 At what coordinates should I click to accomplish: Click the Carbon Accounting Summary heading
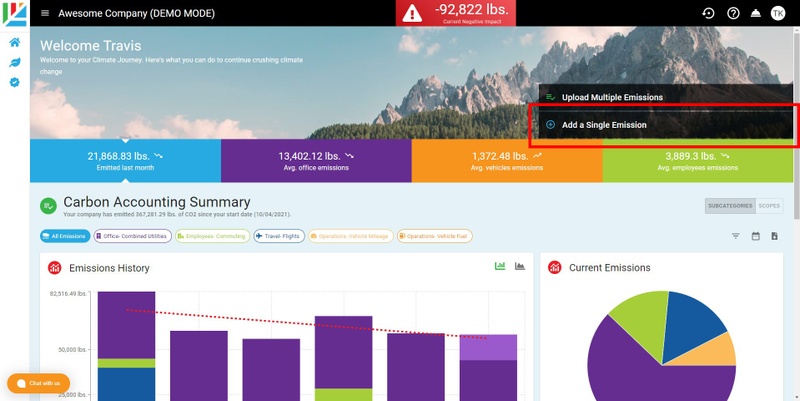pyautogui.click(x=157, y=202)
